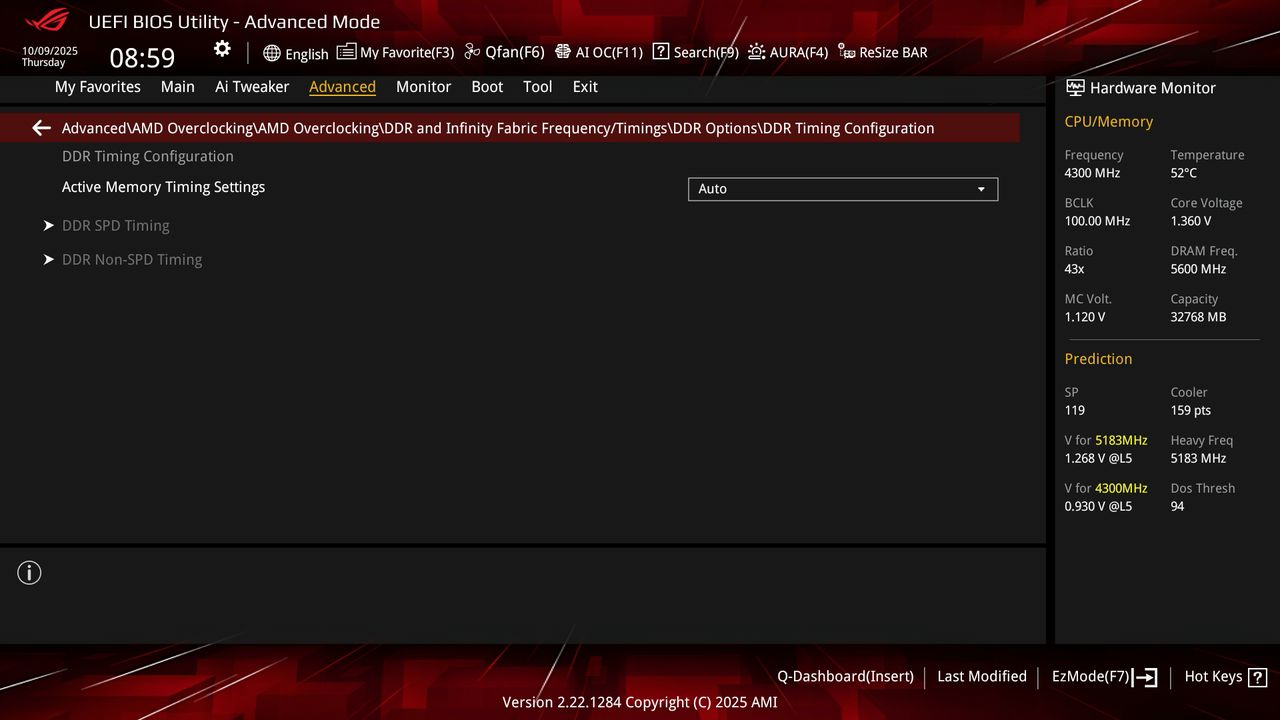Click the back arrow on the breadcrumb bar

click(x=39, y=127)
